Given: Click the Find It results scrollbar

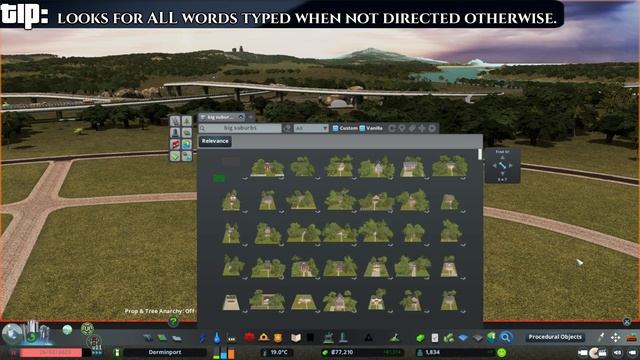Looking at the screenshot, I should click(480, 154).
